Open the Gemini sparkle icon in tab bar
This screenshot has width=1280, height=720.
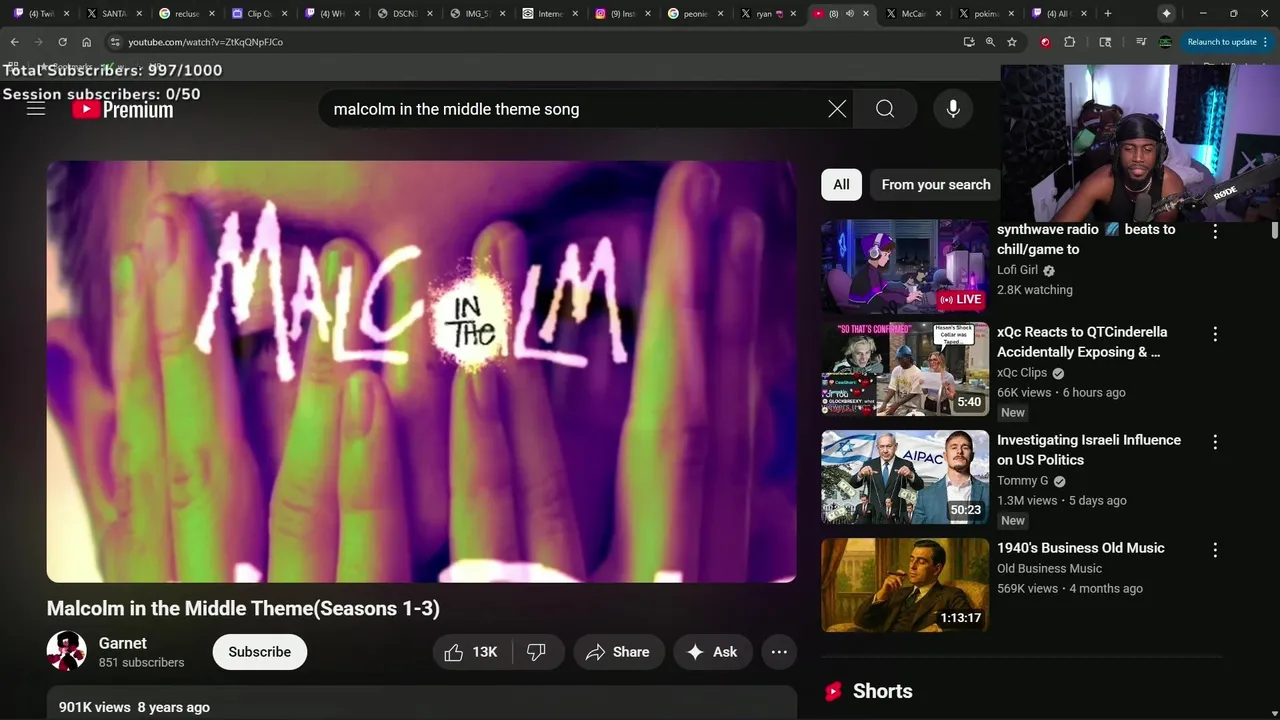click(1166, 13)
